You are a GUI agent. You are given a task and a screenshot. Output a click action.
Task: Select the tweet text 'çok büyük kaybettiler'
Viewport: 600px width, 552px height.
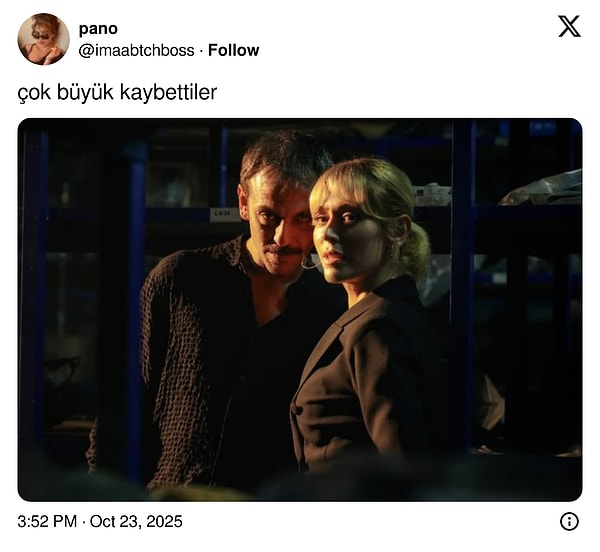(x=117, y=93)
